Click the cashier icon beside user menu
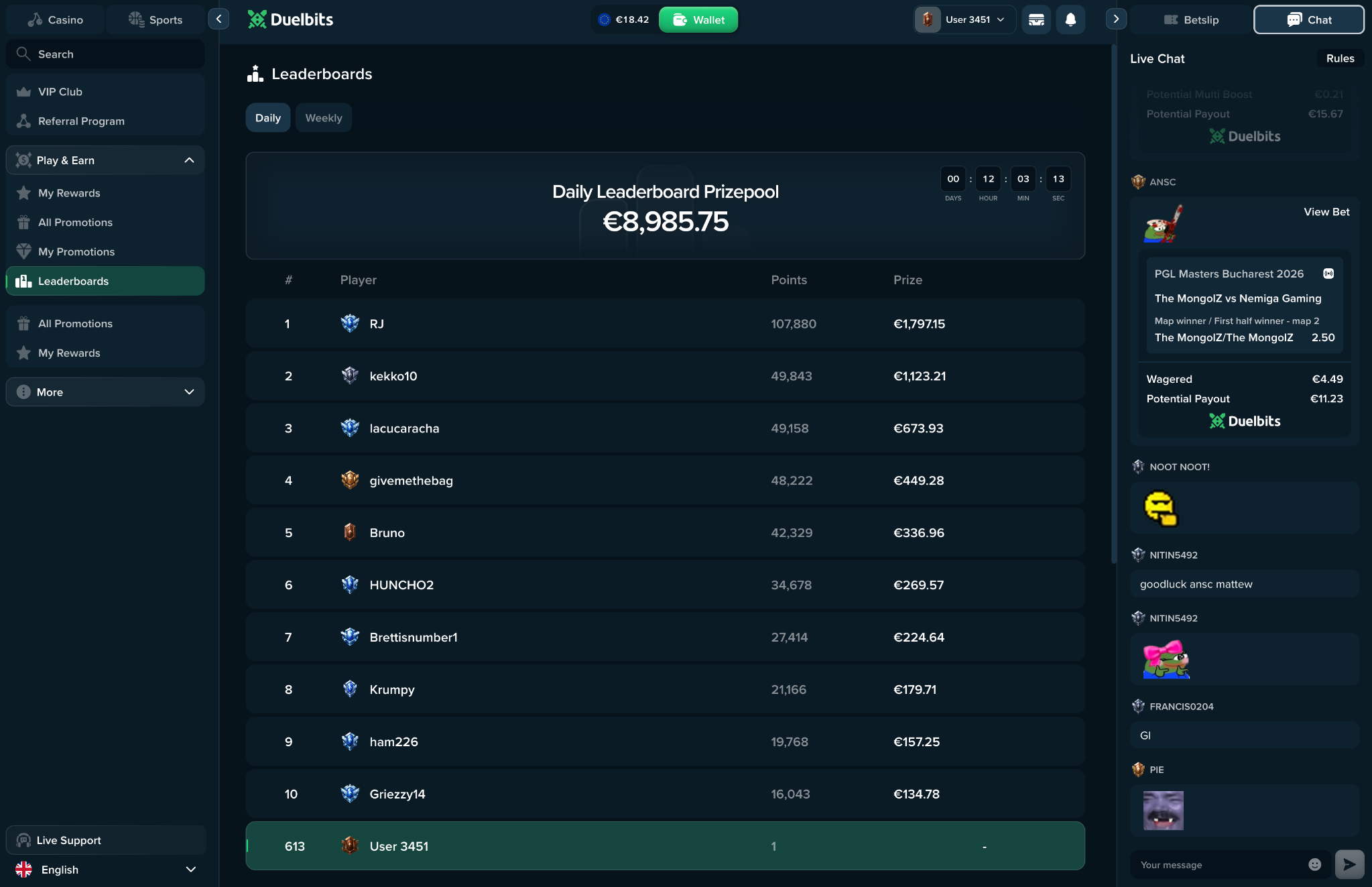This screenshot has height=887, width=1372. click(x=1036, y=19)
